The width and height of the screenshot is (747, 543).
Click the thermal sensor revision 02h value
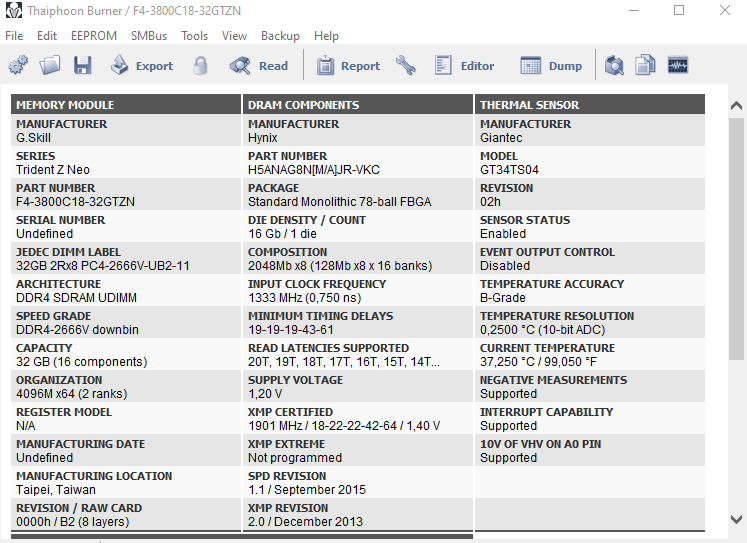click(490, 202)
